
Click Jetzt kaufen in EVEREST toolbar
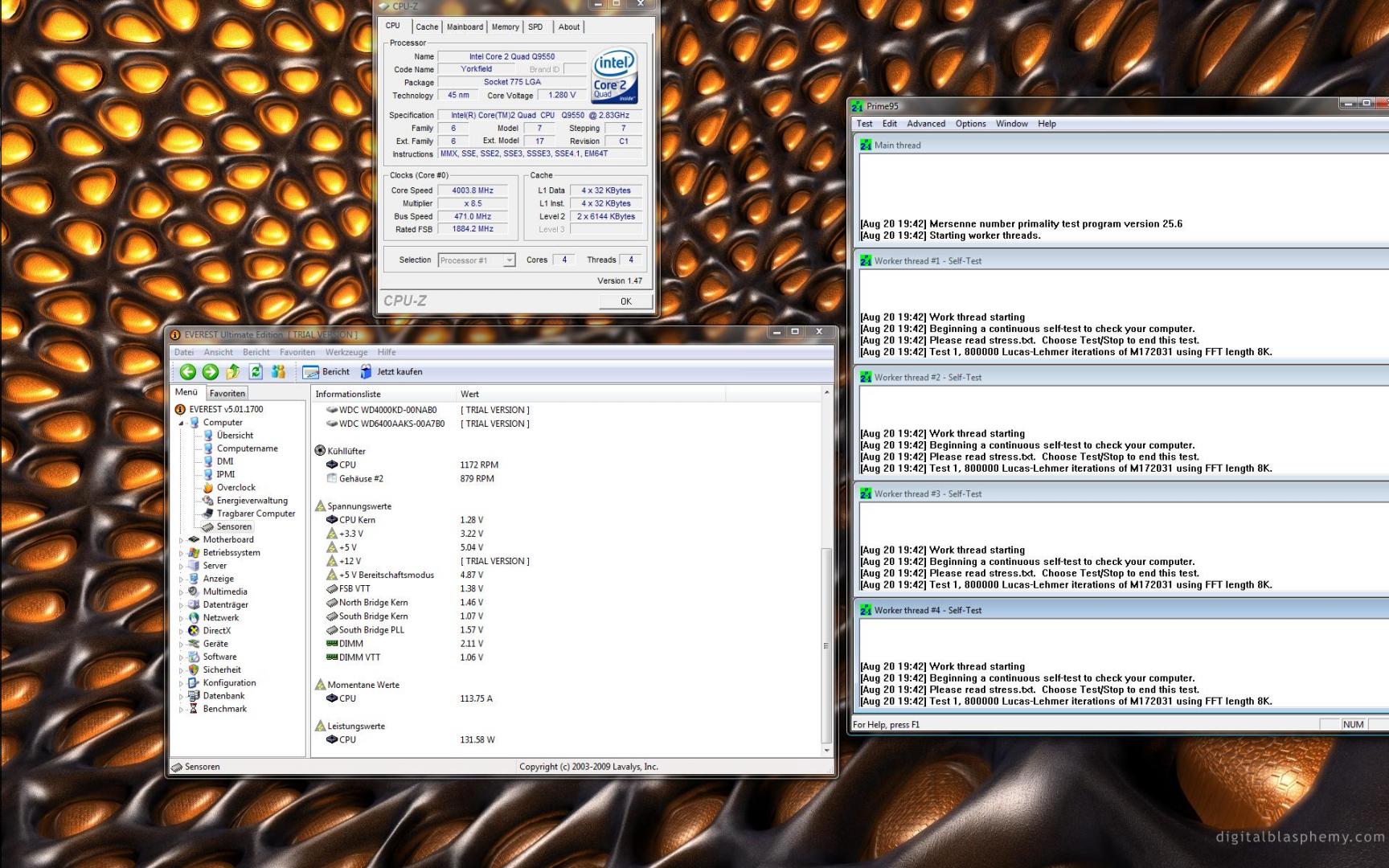tap(391, 372)
